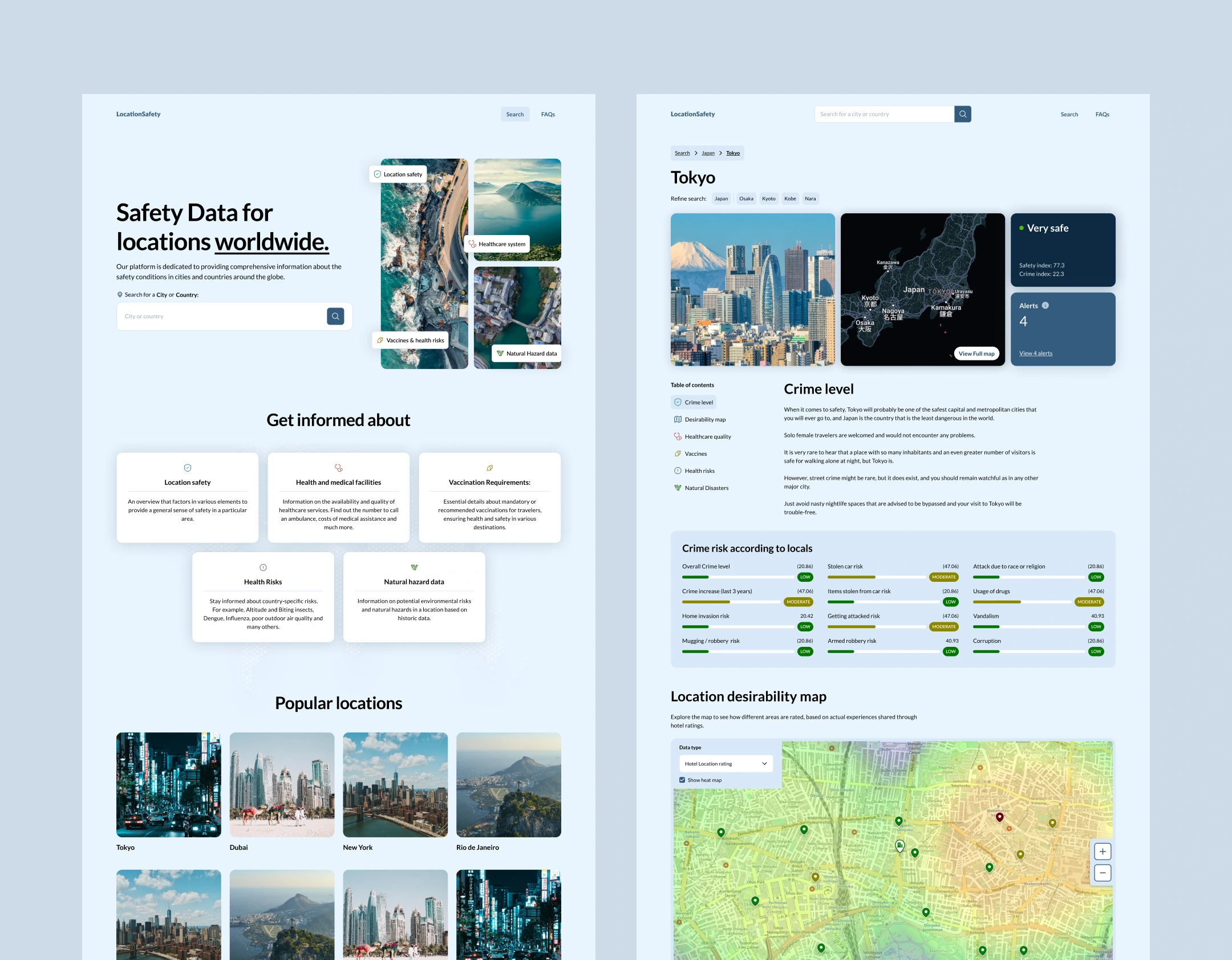Click the shield icon on Location safety card

click(x=188, y=468)
